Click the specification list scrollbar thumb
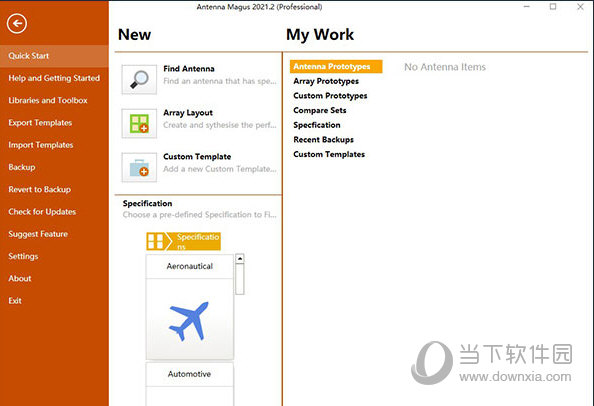This screenshot has width=594, height=406. tap(239, 279)
